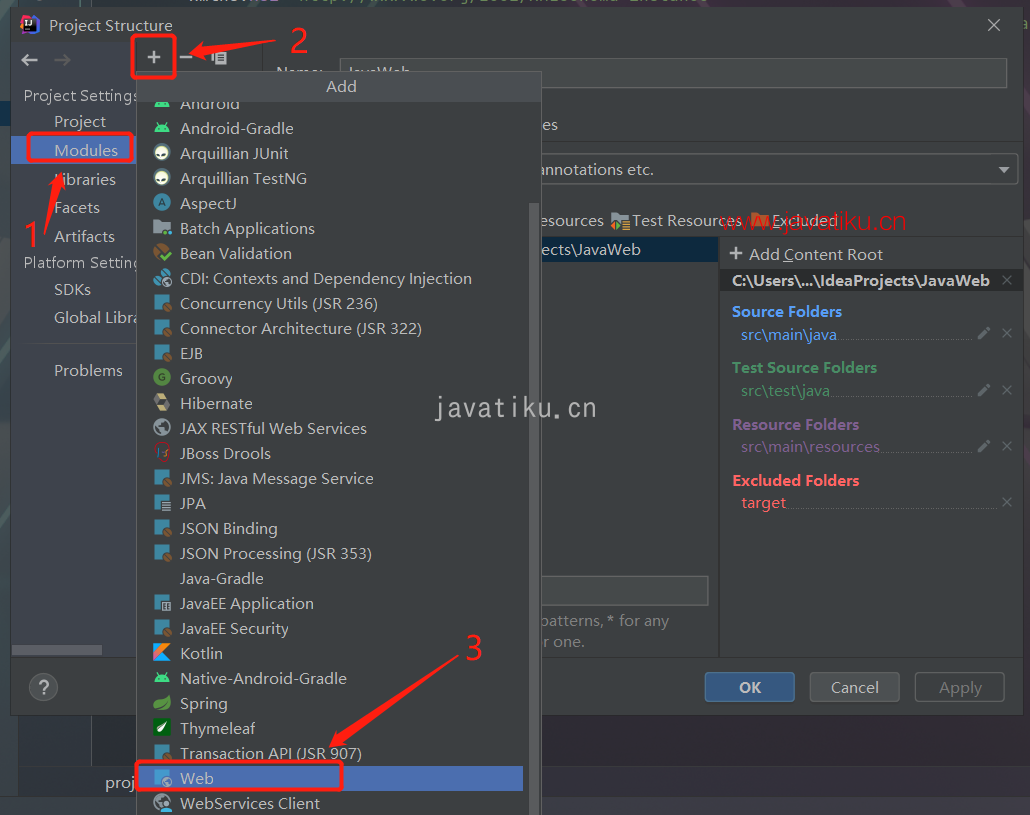Select JSON Processing (JSR 353)
The image size is (1030, 815).
(x=330, y=554)
